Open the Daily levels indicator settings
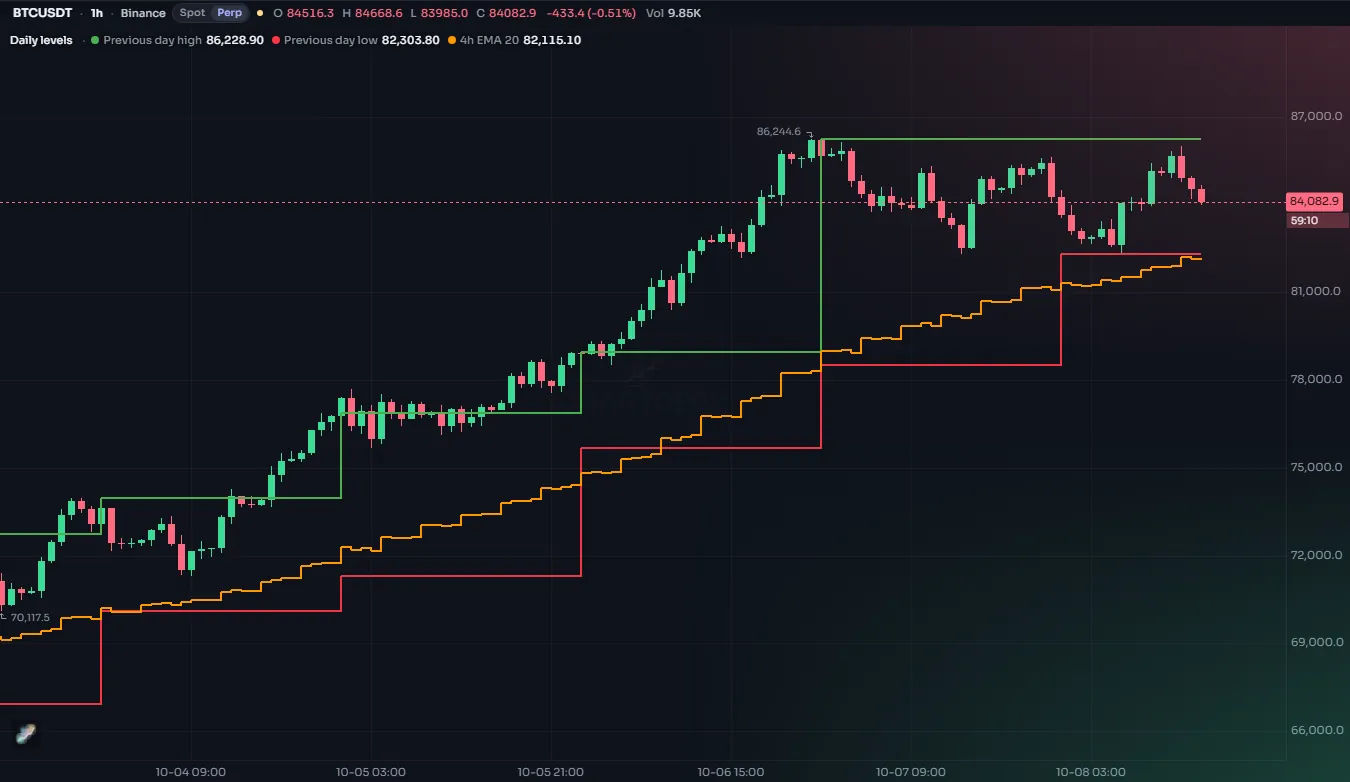This screenshot has width=1350, height=782. 41,40
